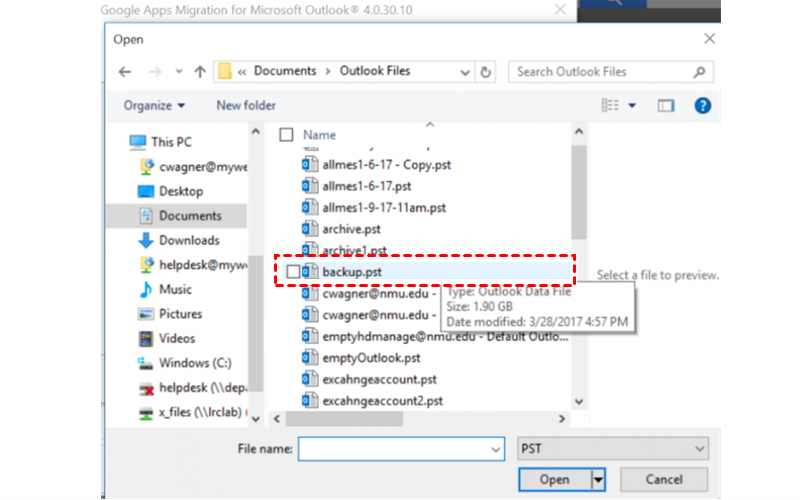Click the helpdesk@mywe account icon
Screen dimensions: 800x500
pyautogui.click(x=146, y=264)
